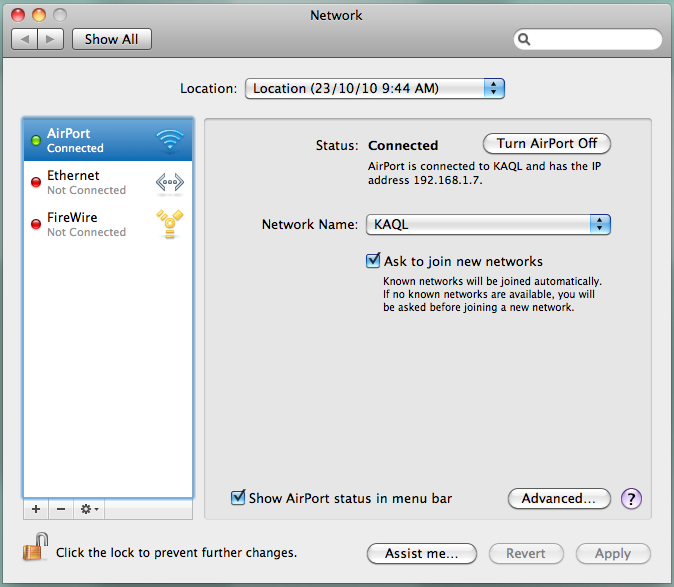Toggle Ask to join new networks
Viewport: 674px width, 587px height.
click(373, 261)
